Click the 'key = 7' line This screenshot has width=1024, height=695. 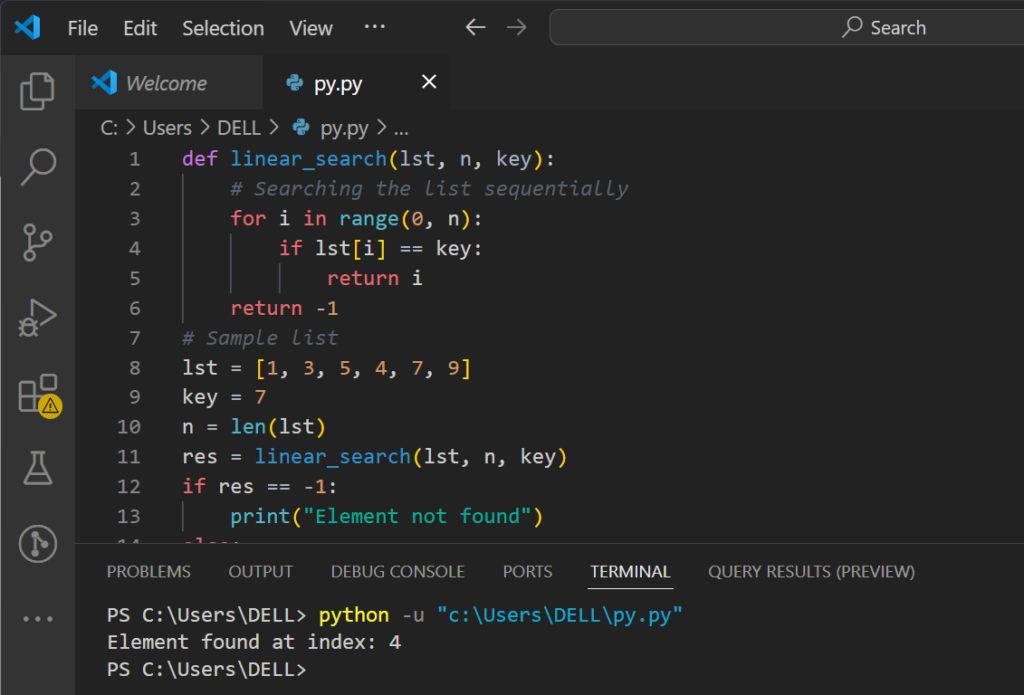pyautogui.click(x=224, y=397)
